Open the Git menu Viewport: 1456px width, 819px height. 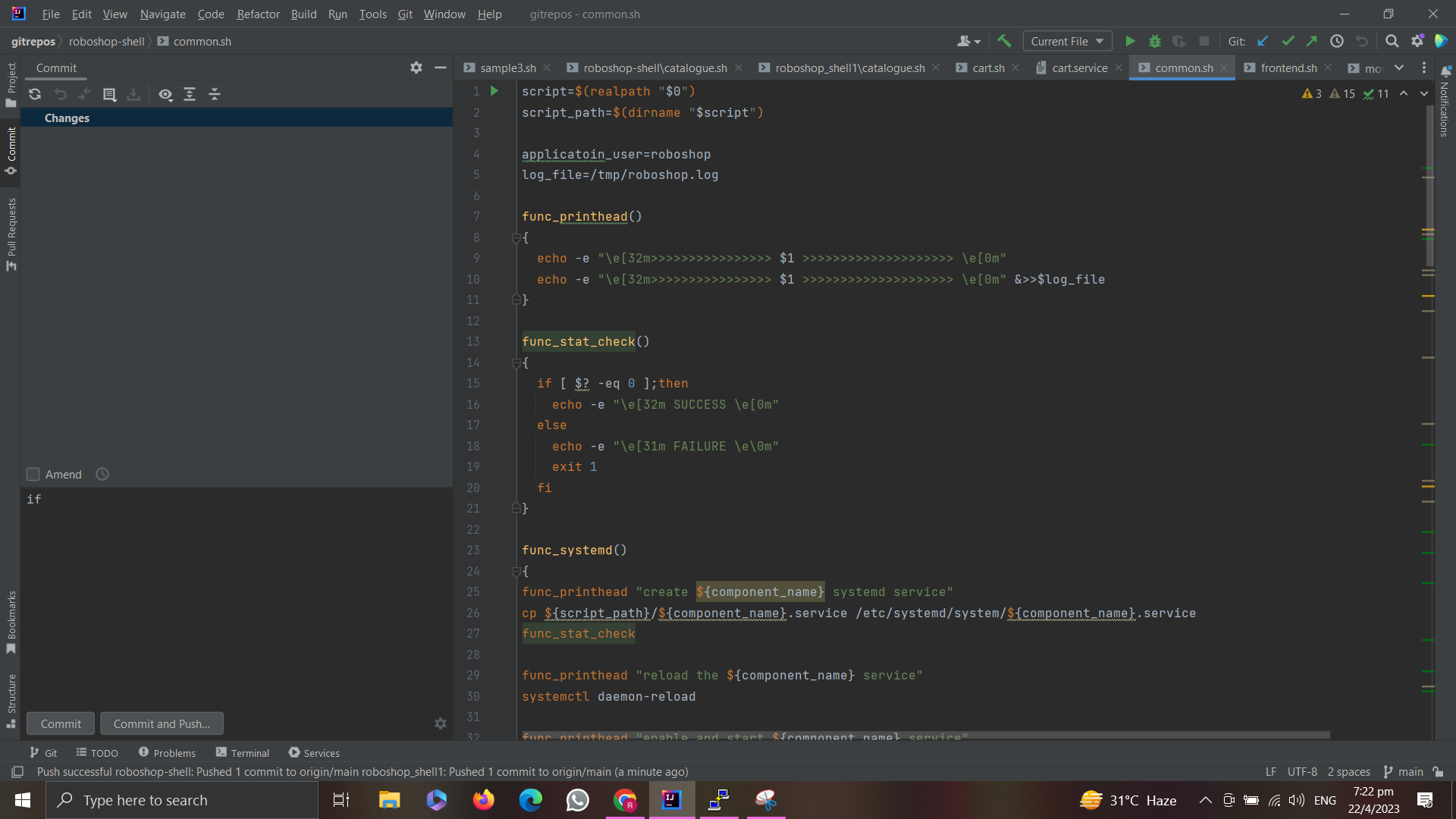tap(405, 14)
